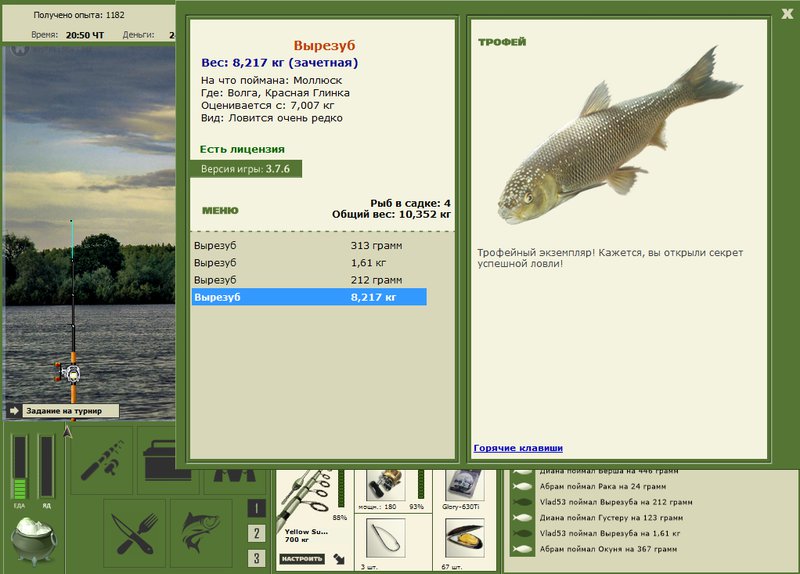Click the reel on the rod in the scene
Image resolution: width=800 pixels, height=574 pixels.
point(68,372)
